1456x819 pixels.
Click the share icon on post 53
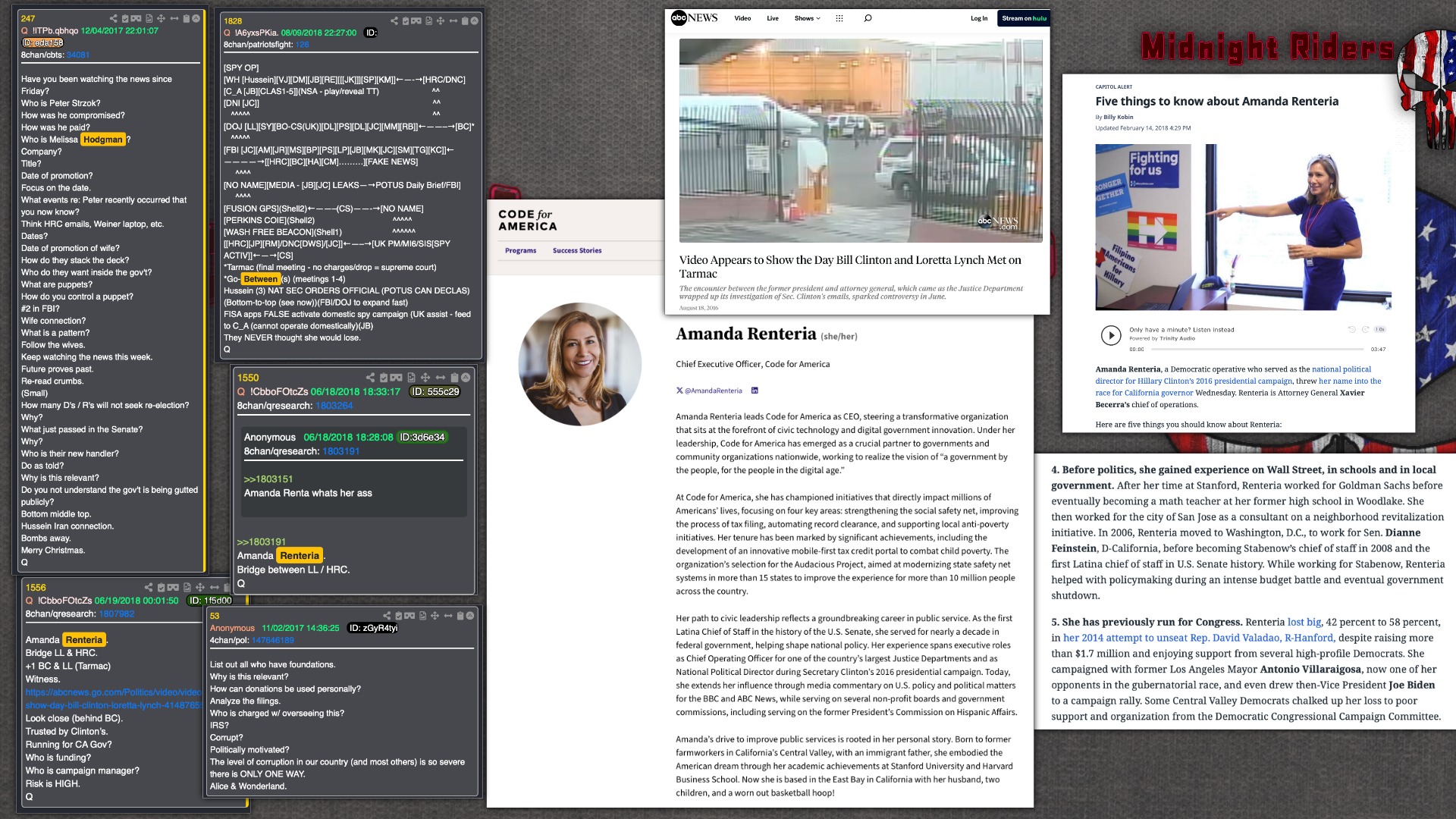pos(387,616)
